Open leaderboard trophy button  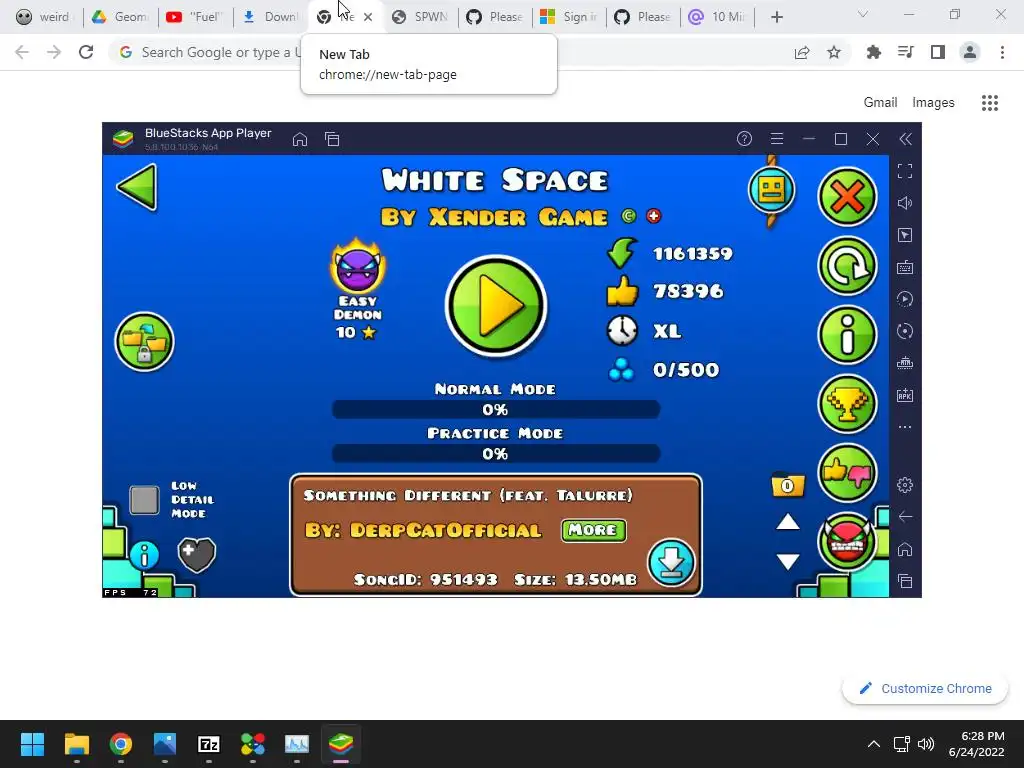(x=847, y=405)
